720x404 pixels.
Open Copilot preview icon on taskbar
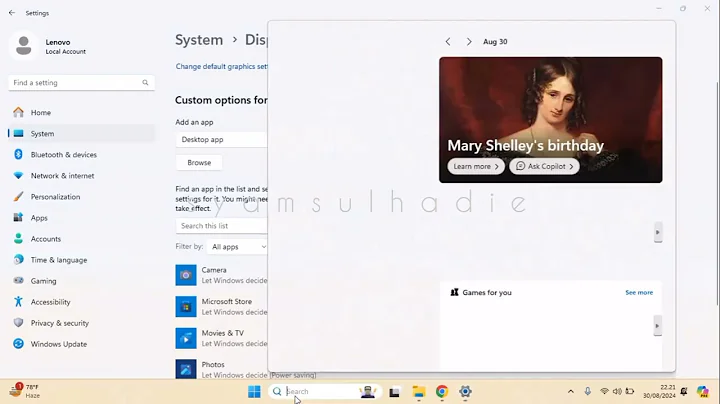tap(703, 392)
